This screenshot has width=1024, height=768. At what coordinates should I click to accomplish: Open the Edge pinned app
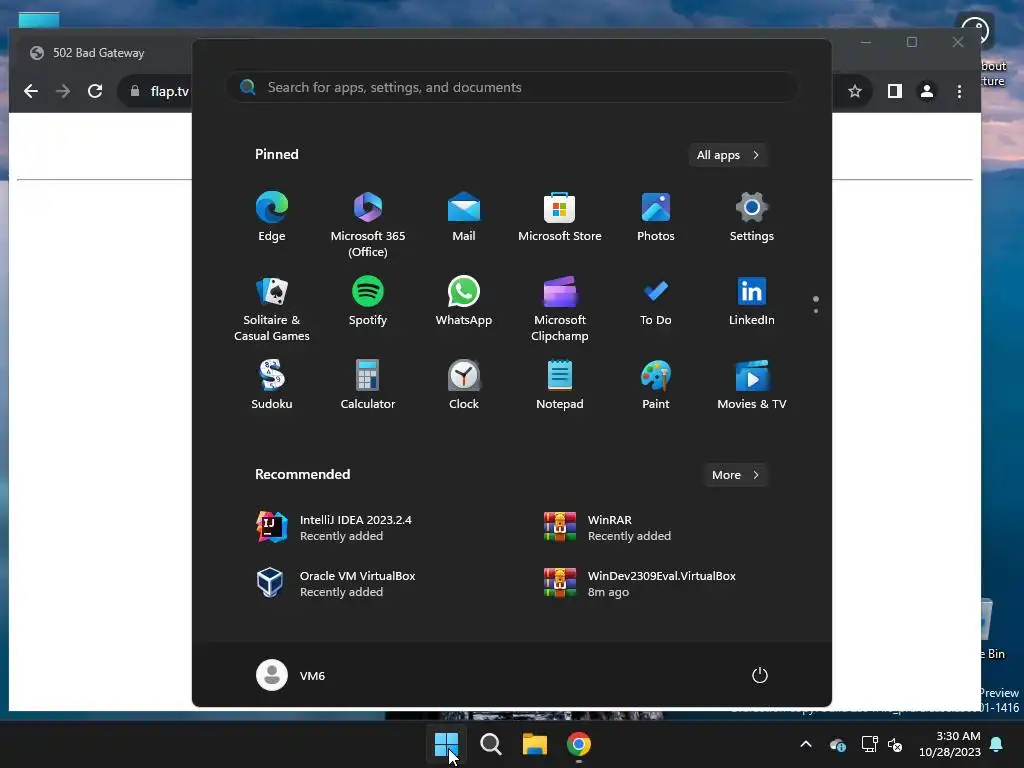coord(272,216)
